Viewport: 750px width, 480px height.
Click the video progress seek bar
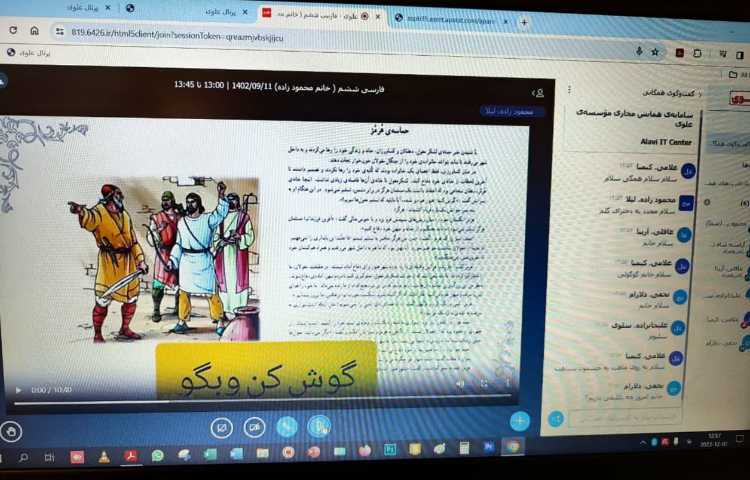[263, 399]
